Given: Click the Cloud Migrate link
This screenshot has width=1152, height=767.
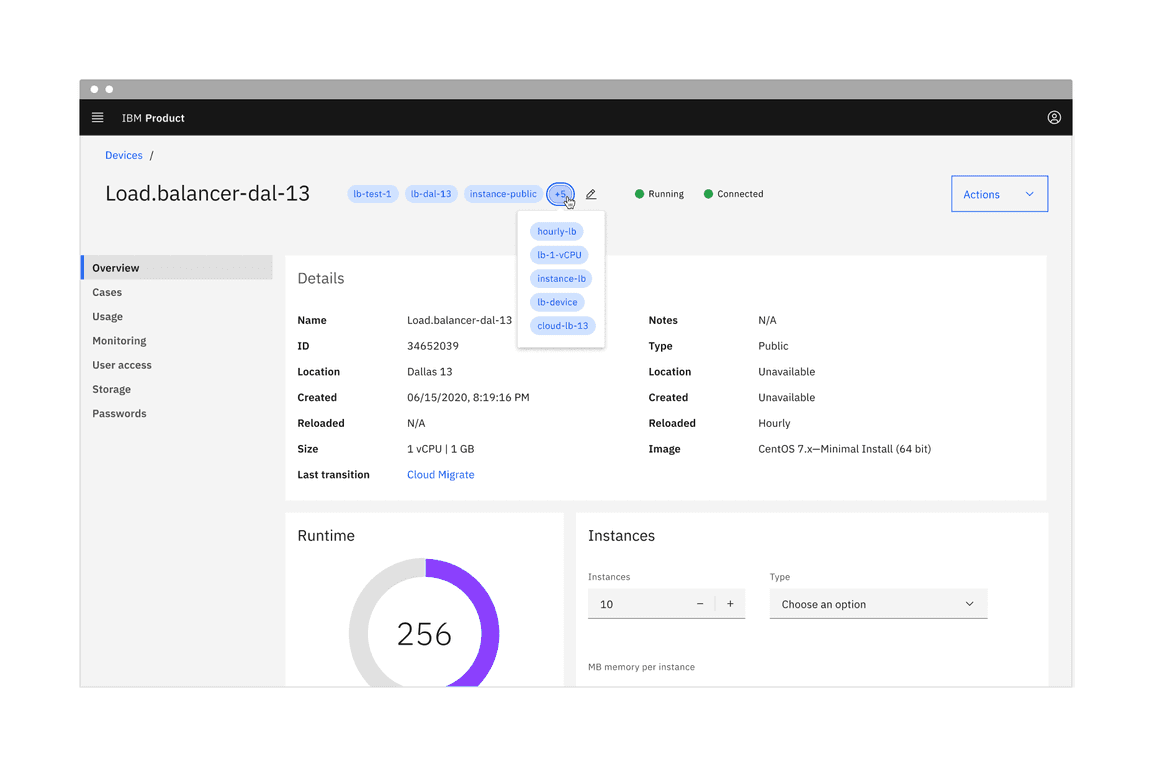Looking at the screenshot, I should tap(440, 474).
